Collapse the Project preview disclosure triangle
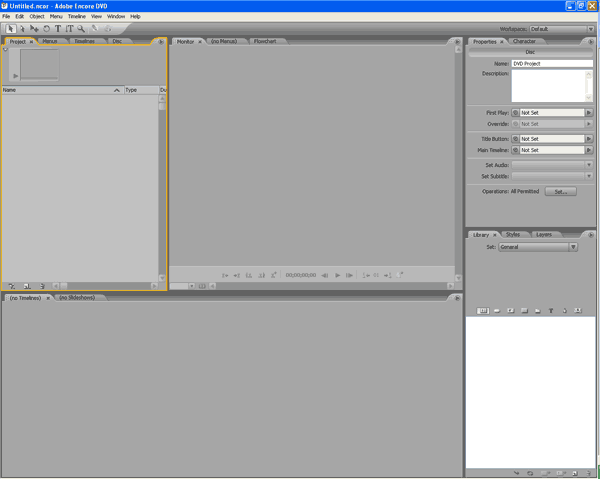The width and height of the screenshot is (600, 479). [x=5, y=50]
